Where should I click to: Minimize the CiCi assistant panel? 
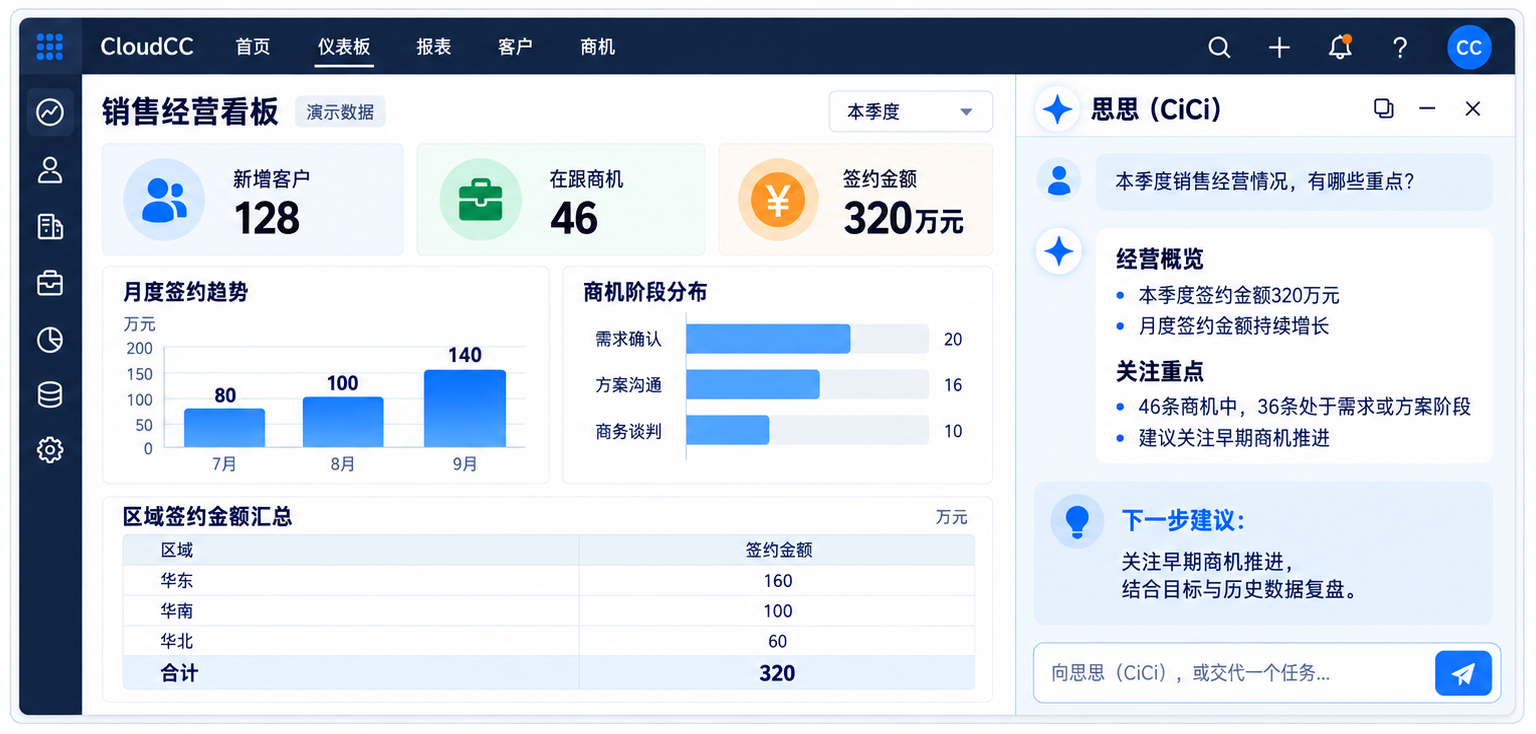pos(1427,108)
